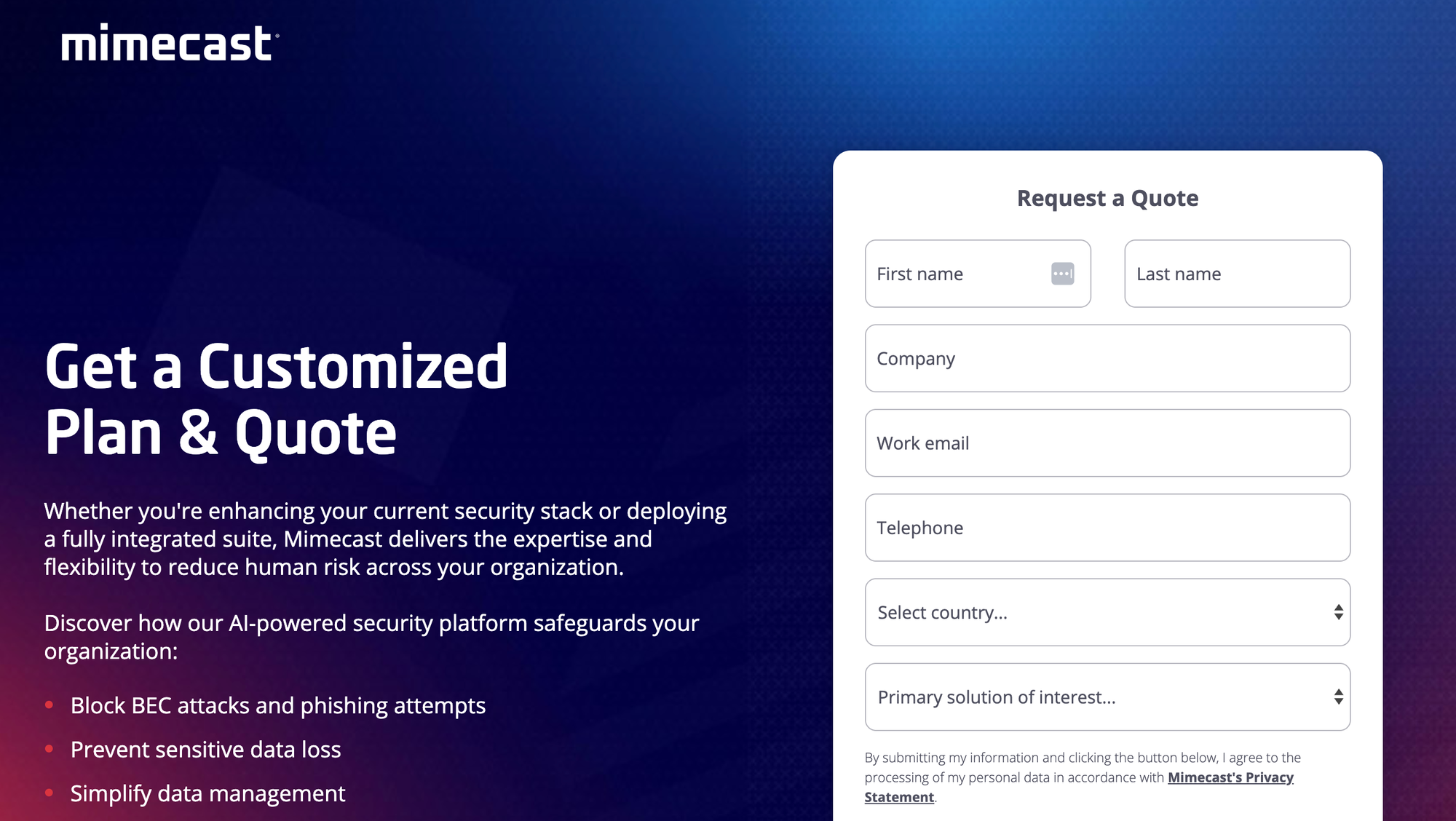The height and width of the screenshot is (821, 1456).
Task: Click the "Prevent sensitive data loss" bullet text
Action: [x=205, y=750]
